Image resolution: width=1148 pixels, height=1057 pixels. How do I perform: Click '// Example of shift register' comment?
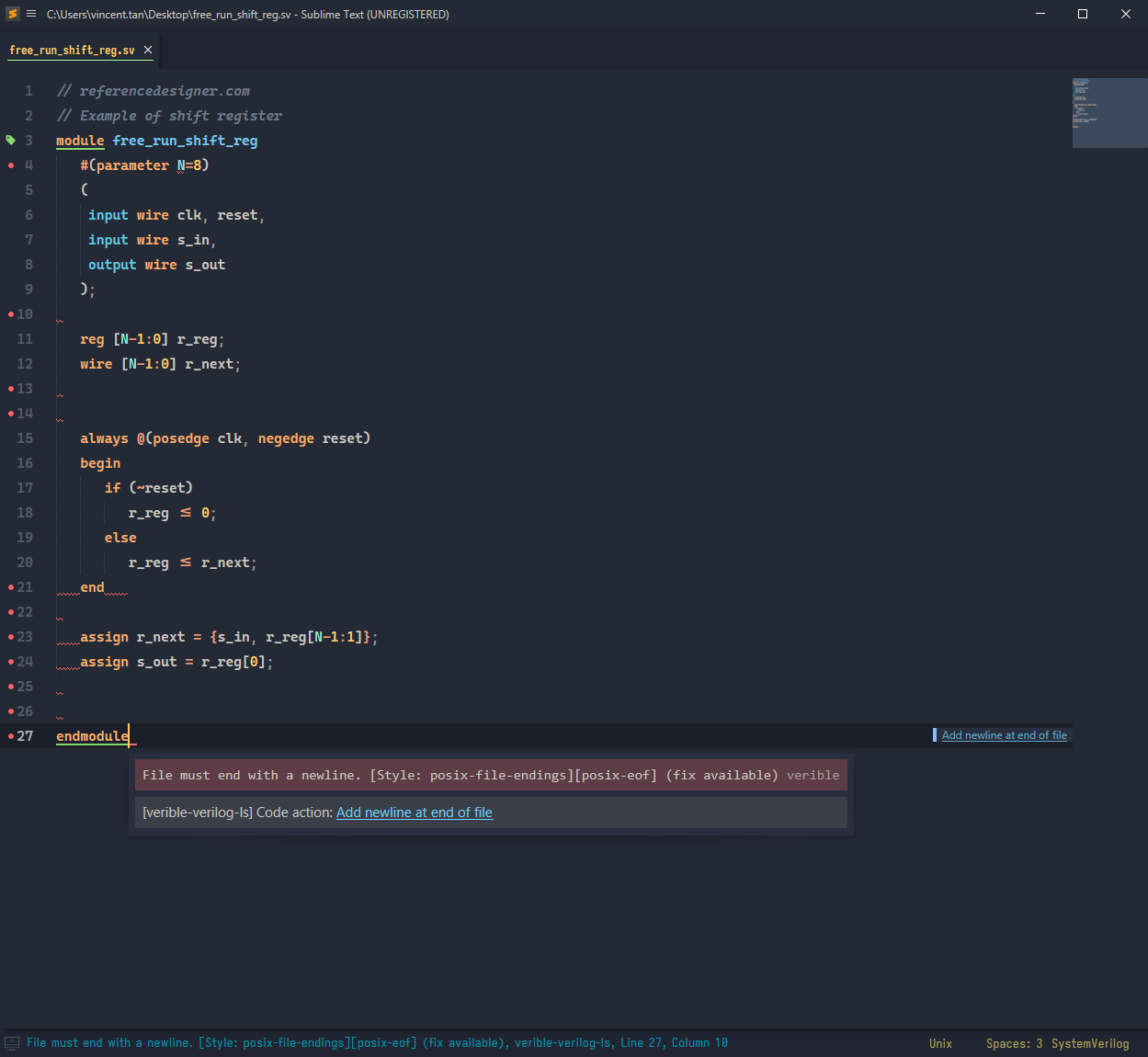[169, 116]
